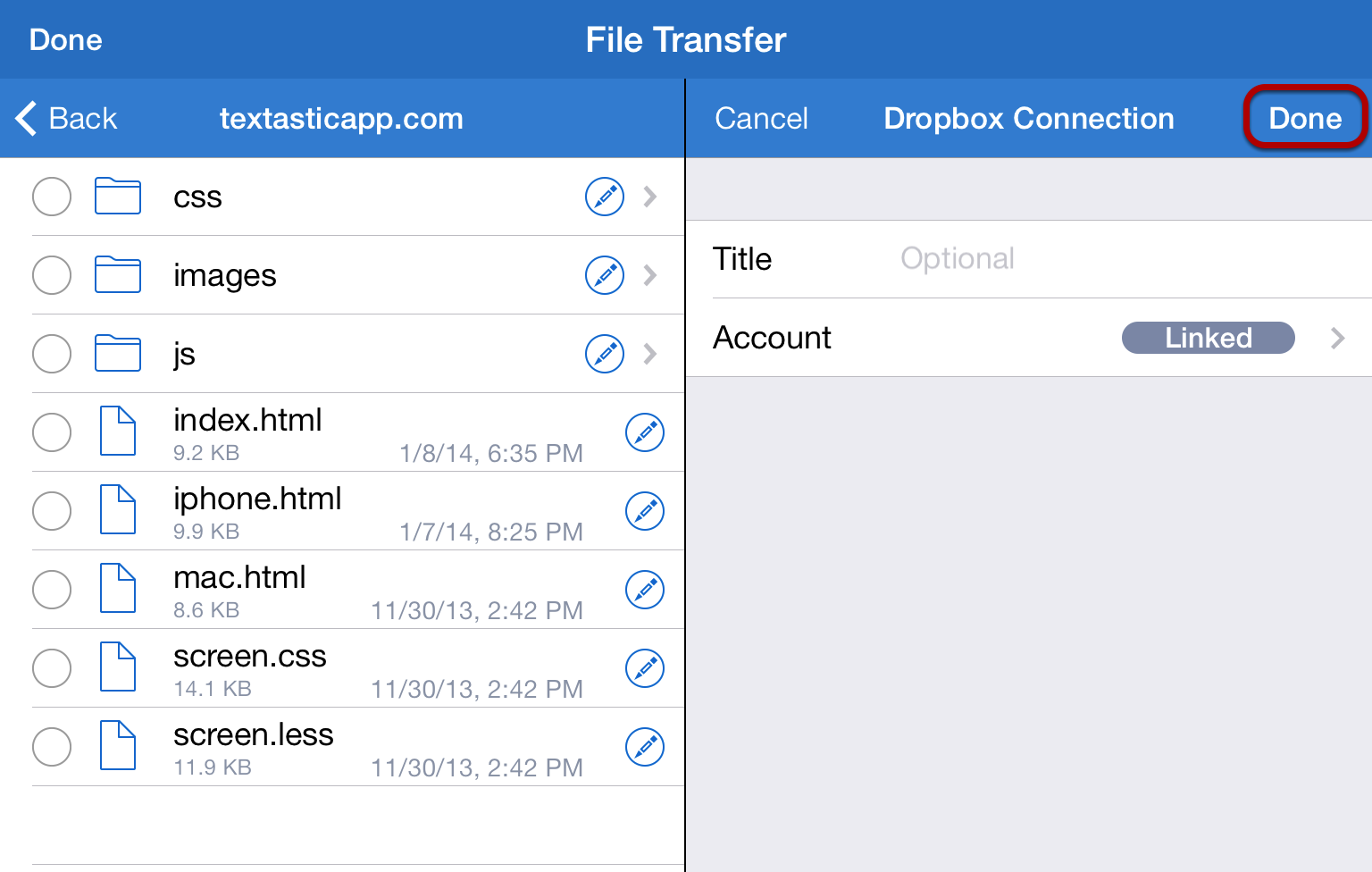Select the screen.less radio circle
Viewport: 1372px width, 872px height.
(x=52, y=747)
